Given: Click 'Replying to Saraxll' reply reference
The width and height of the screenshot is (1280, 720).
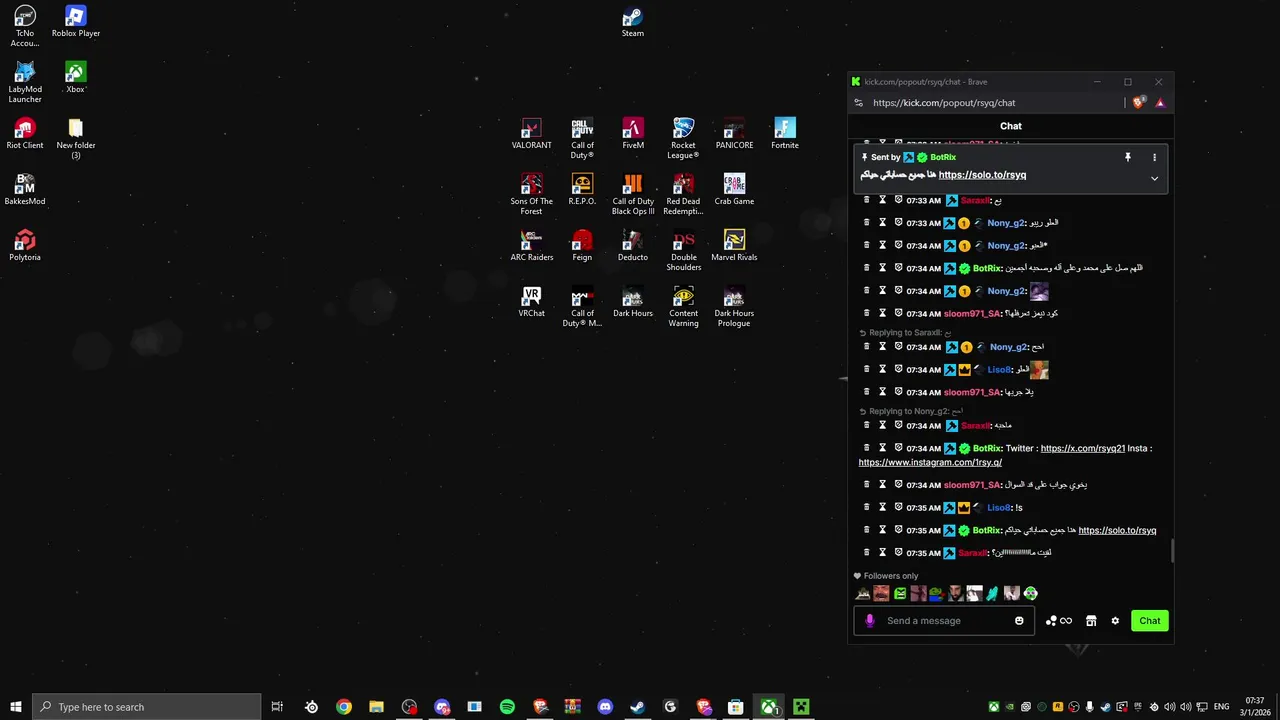Looking at the screenshot, I should click(906, 332).
